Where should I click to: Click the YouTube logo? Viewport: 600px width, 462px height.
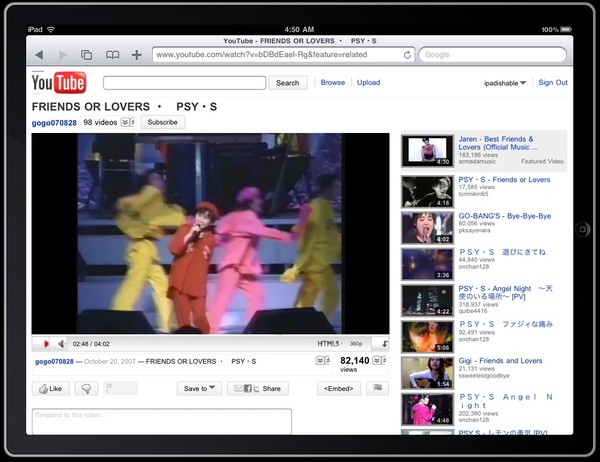click(x=59, y=82)
